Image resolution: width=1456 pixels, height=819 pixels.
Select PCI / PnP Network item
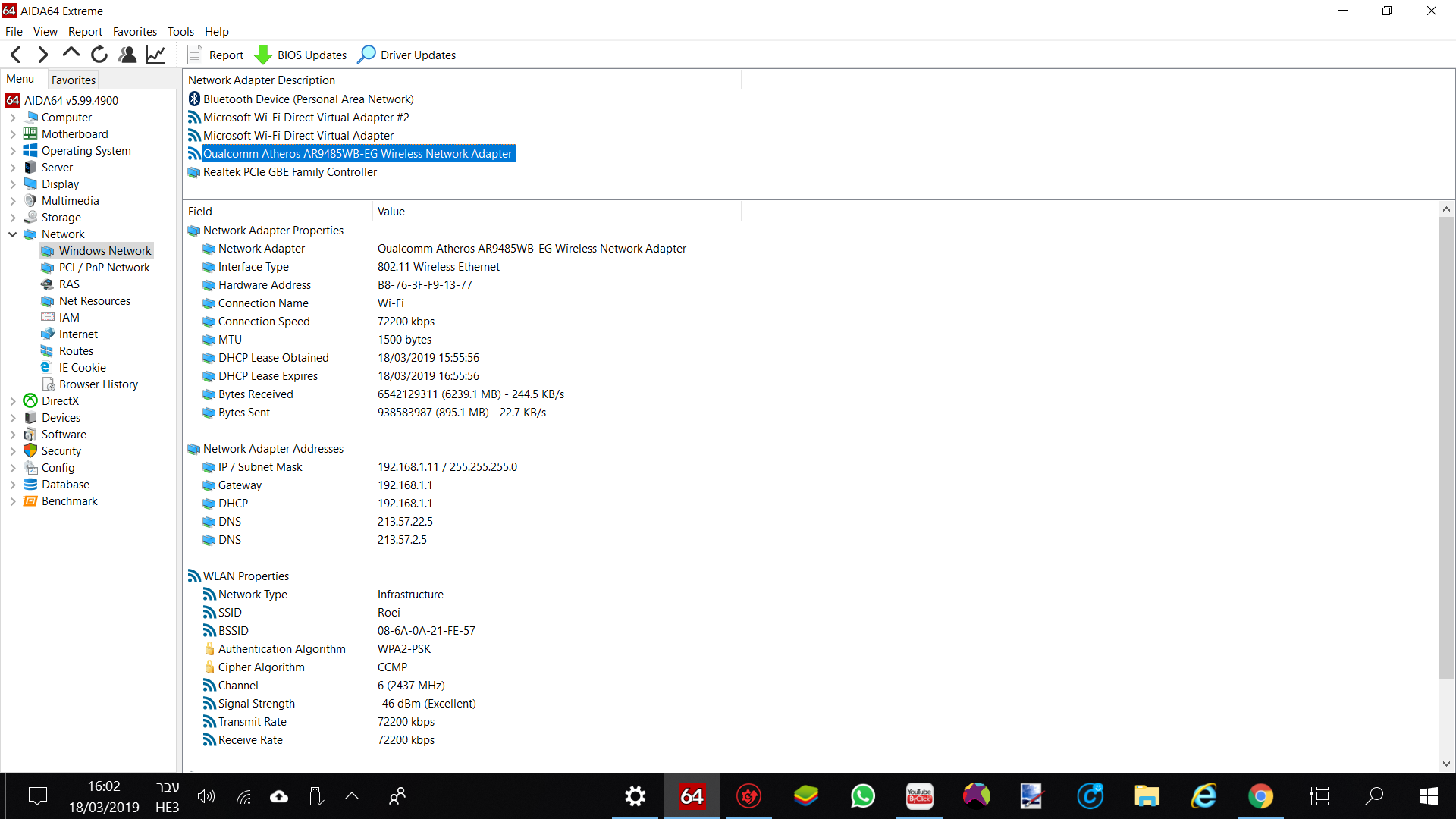(x=105, y=268)
